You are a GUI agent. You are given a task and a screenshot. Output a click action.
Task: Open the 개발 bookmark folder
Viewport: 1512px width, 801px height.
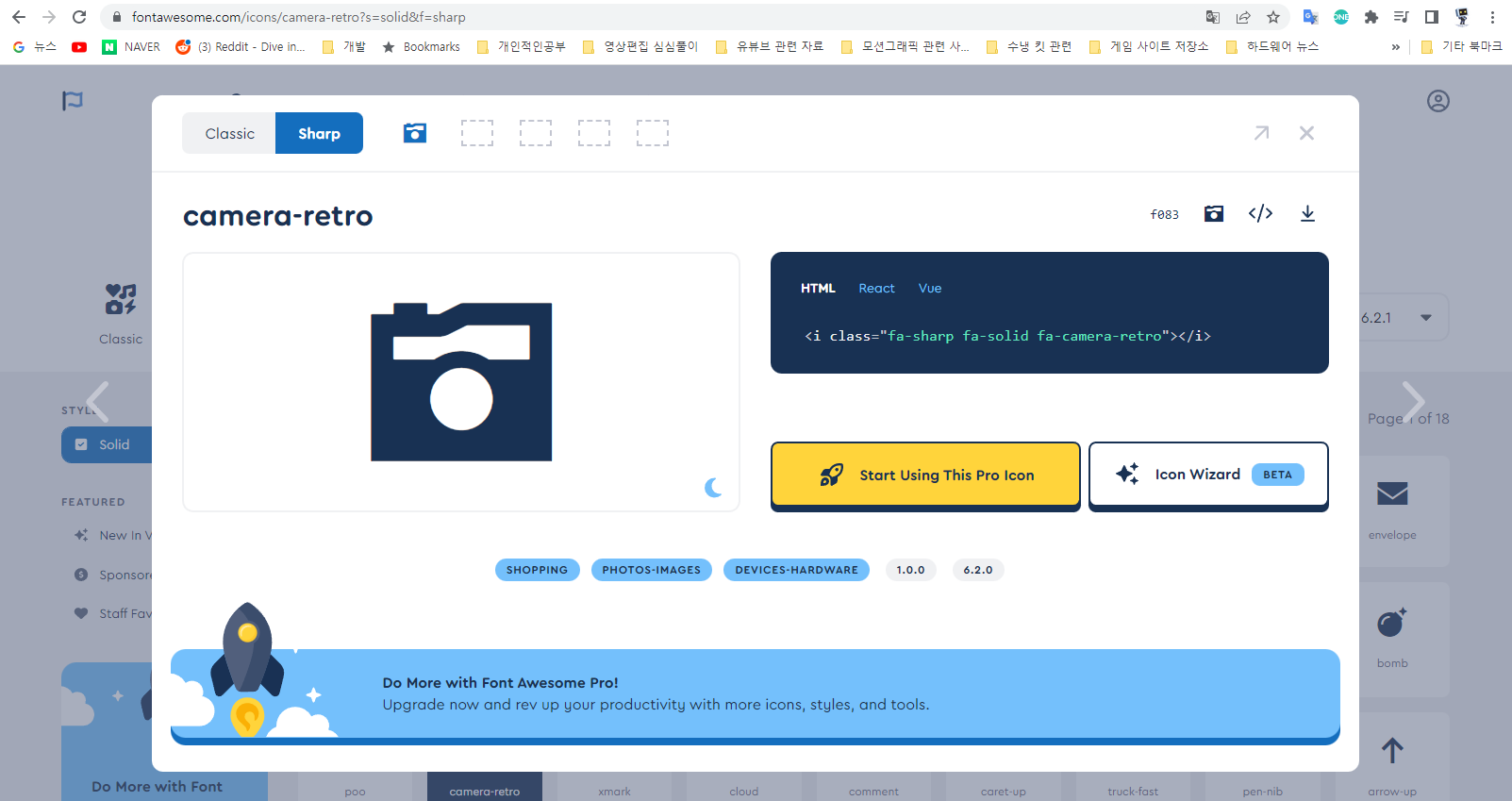coord(343,46)
